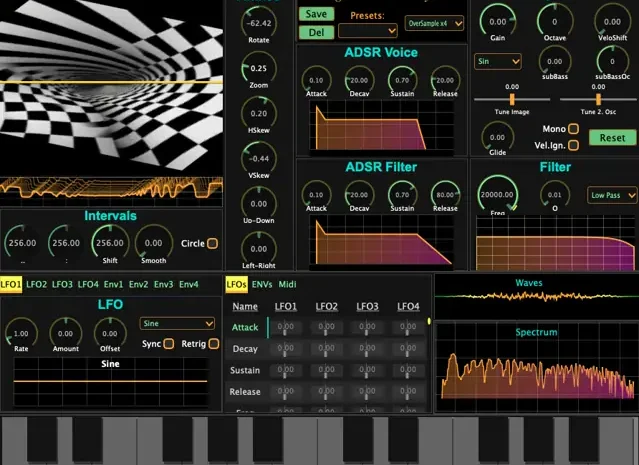Click the subBass knob
639x465 pixels.
click(x=555, y=61)
